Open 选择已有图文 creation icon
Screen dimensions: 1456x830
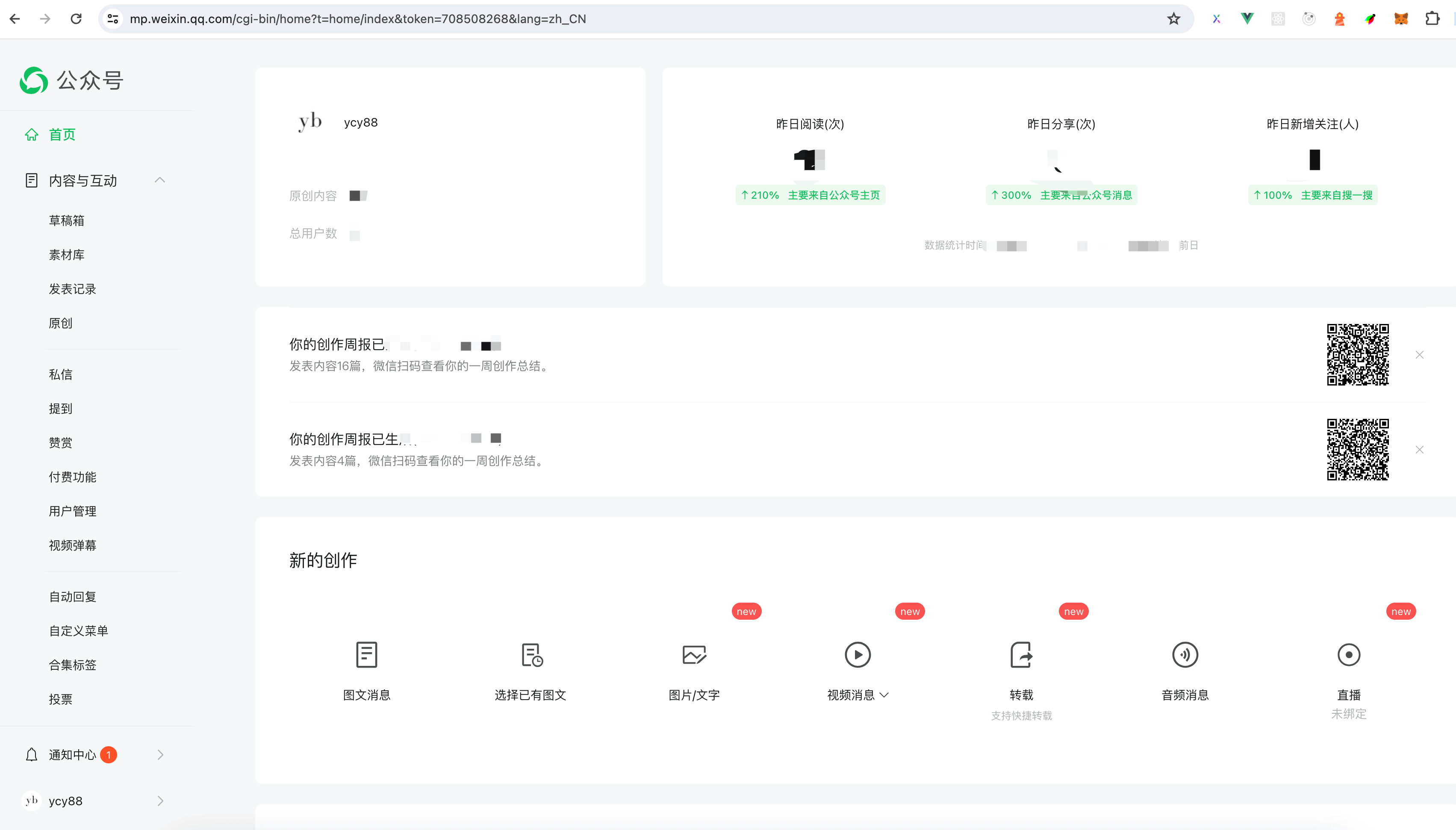pyautogui.click(x=531, y=654)
